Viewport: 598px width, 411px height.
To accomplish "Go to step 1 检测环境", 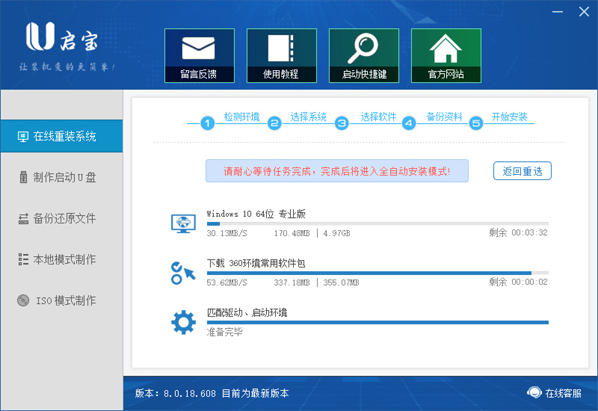I will click(x=207, y=123).
